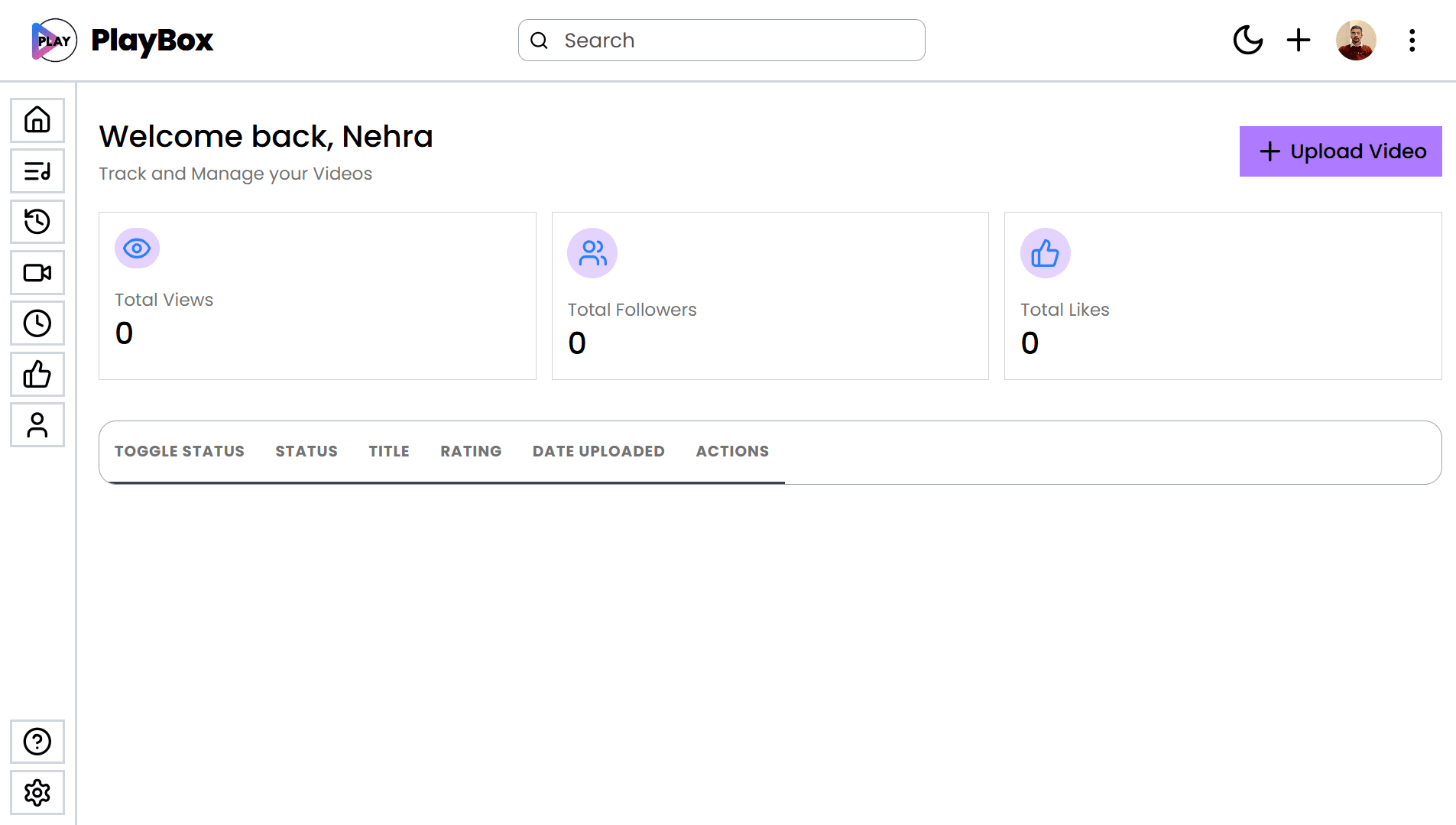Open the Help question mark icon
This screenshot has height=825, width=1456.
tap(37, 742)
